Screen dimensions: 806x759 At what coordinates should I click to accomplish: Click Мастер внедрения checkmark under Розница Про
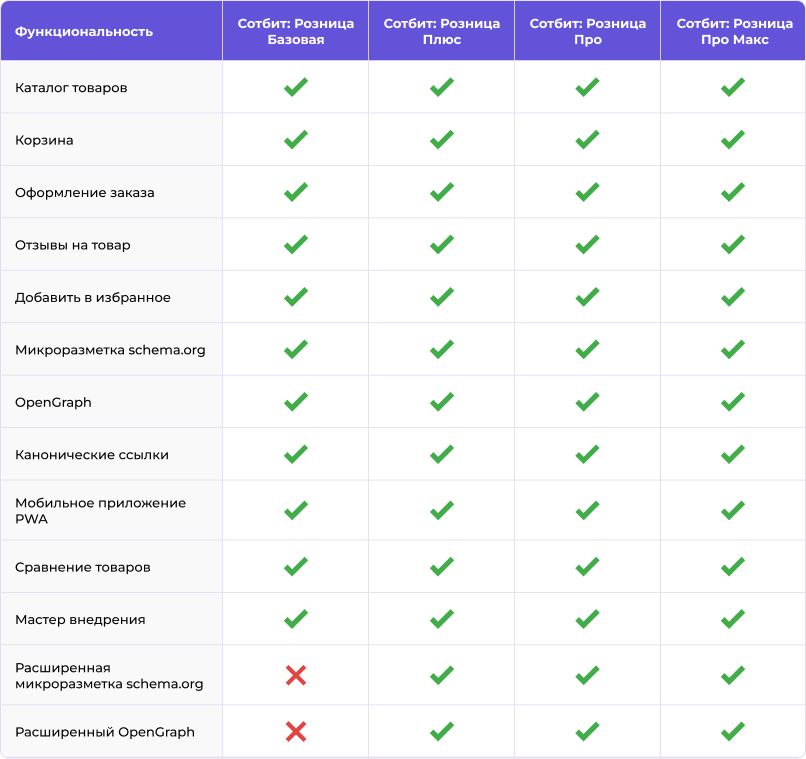pyautogui.click(x=587, y=619)
